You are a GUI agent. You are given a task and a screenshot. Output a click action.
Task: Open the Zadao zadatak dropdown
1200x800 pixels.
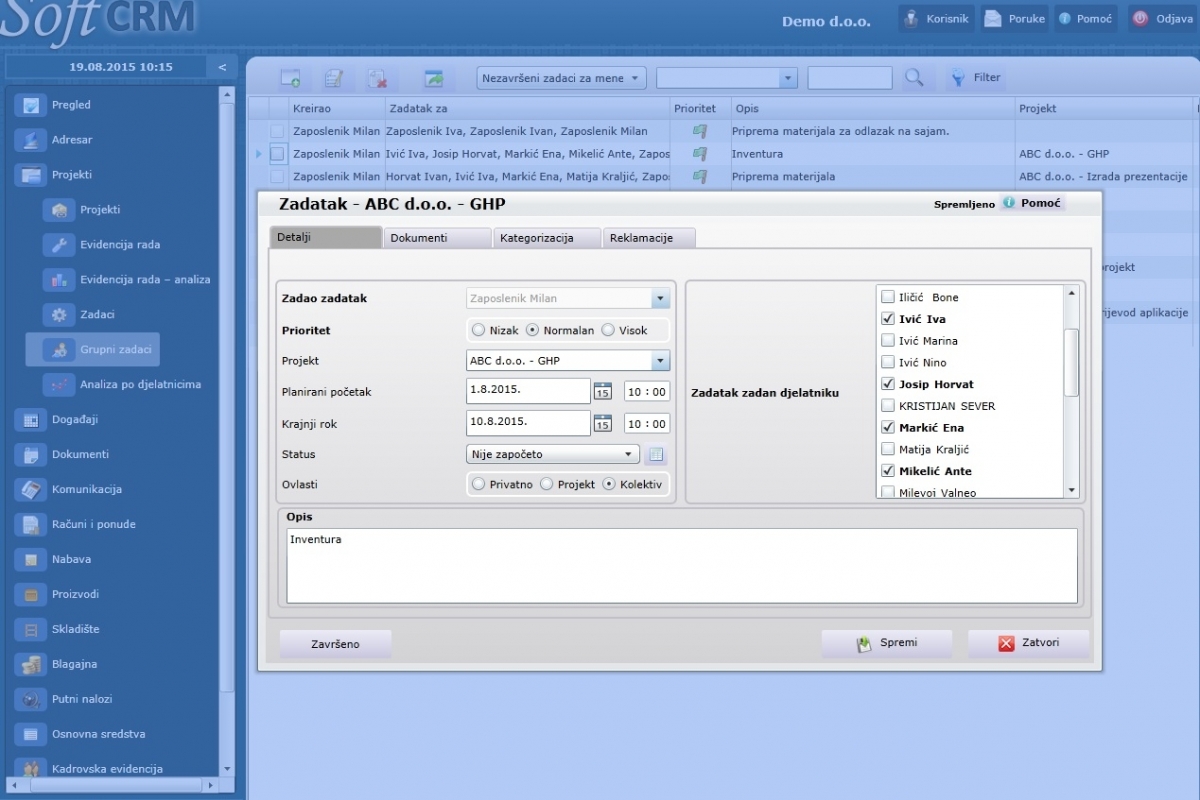tap(568, 298)
